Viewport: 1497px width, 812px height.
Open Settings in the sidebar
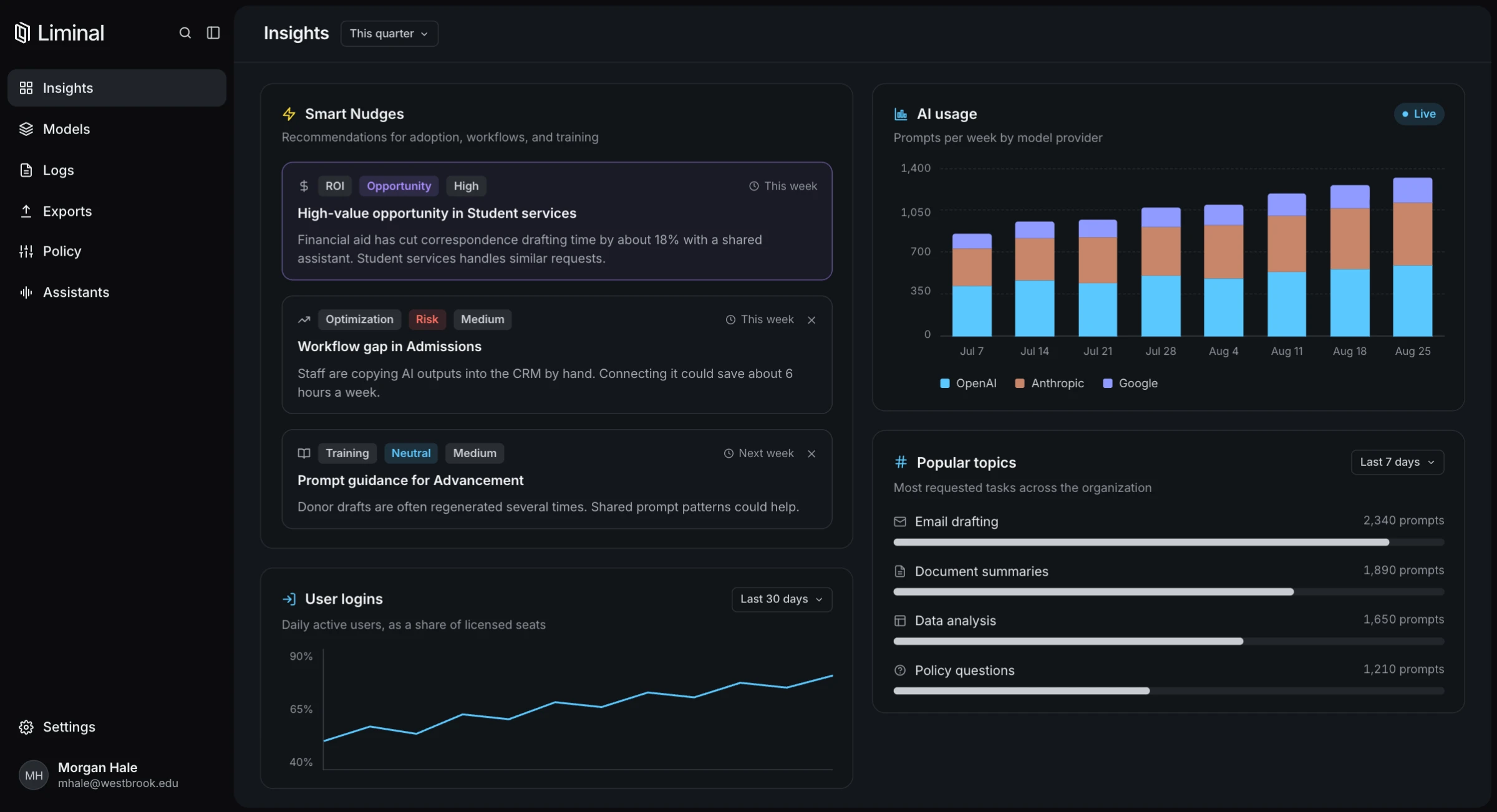click(x=117, y=727)
